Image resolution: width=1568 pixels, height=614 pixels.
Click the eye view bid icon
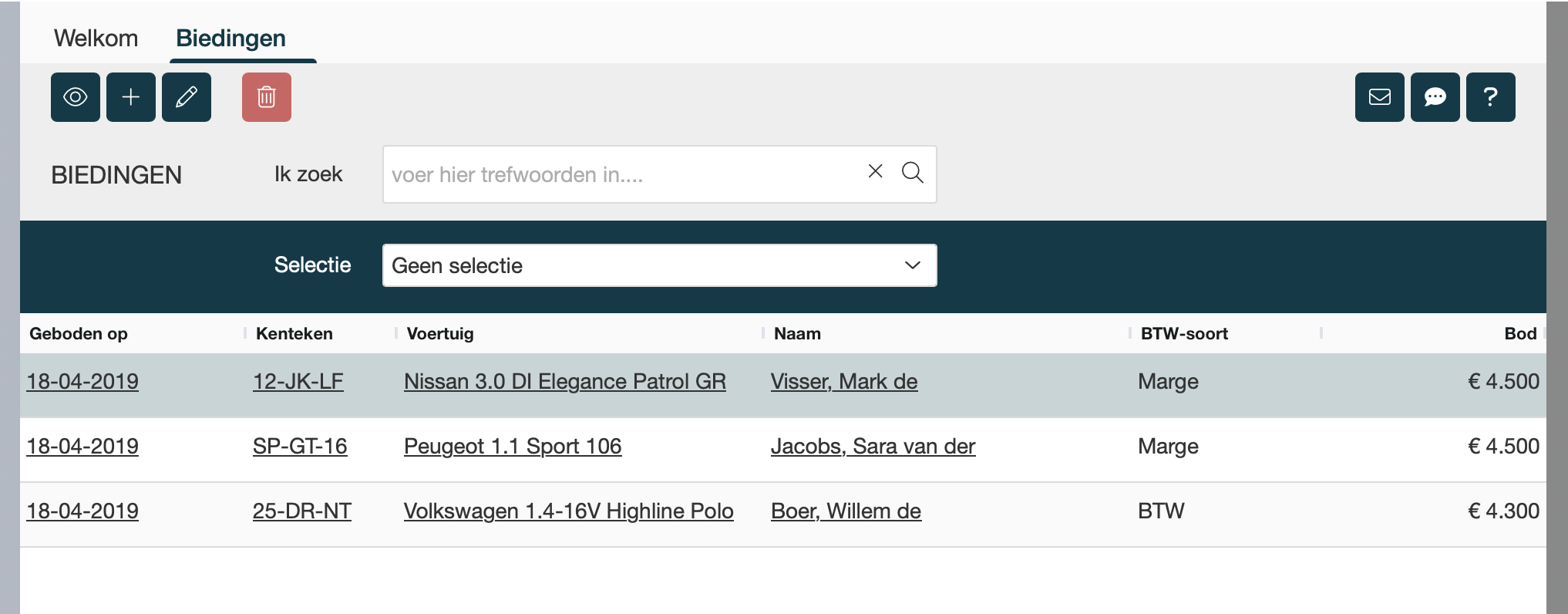pos(76,97)
